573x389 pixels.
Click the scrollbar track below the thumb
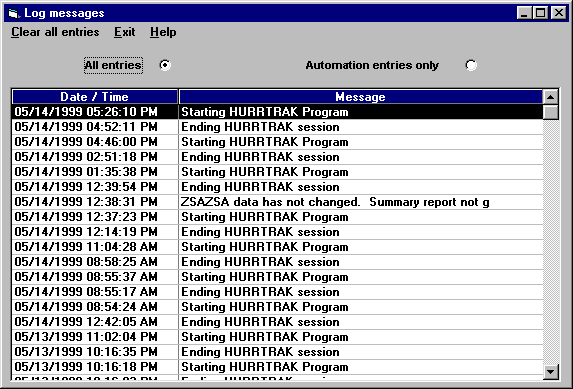click(x=550, y=241)
